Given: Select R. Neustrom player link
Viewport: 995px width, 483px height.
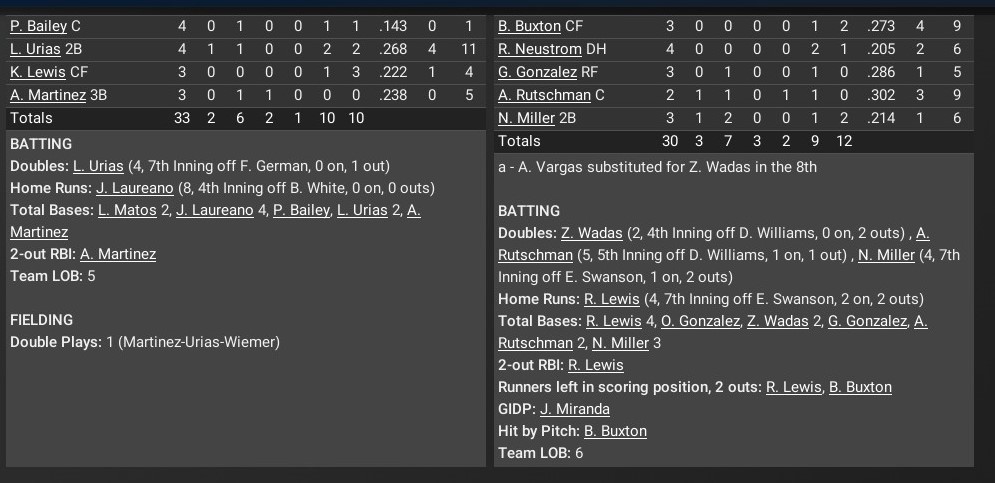Looking at the screenshot, I should point(540,49).
